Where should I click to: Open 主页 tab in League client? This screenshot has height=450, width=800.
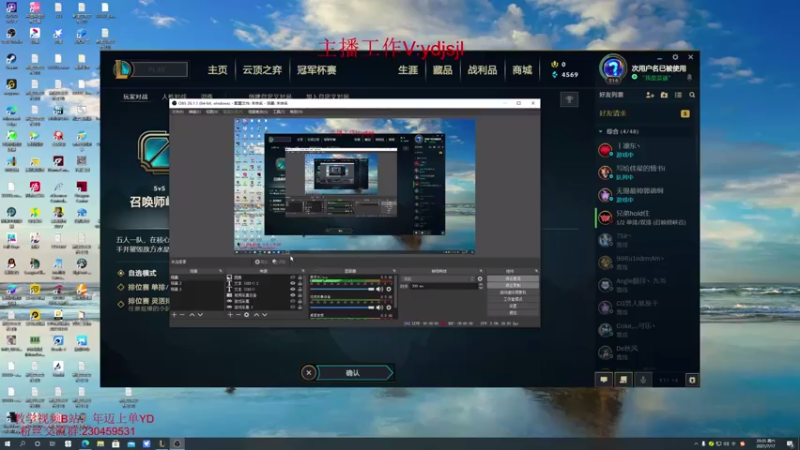[217, 70]
